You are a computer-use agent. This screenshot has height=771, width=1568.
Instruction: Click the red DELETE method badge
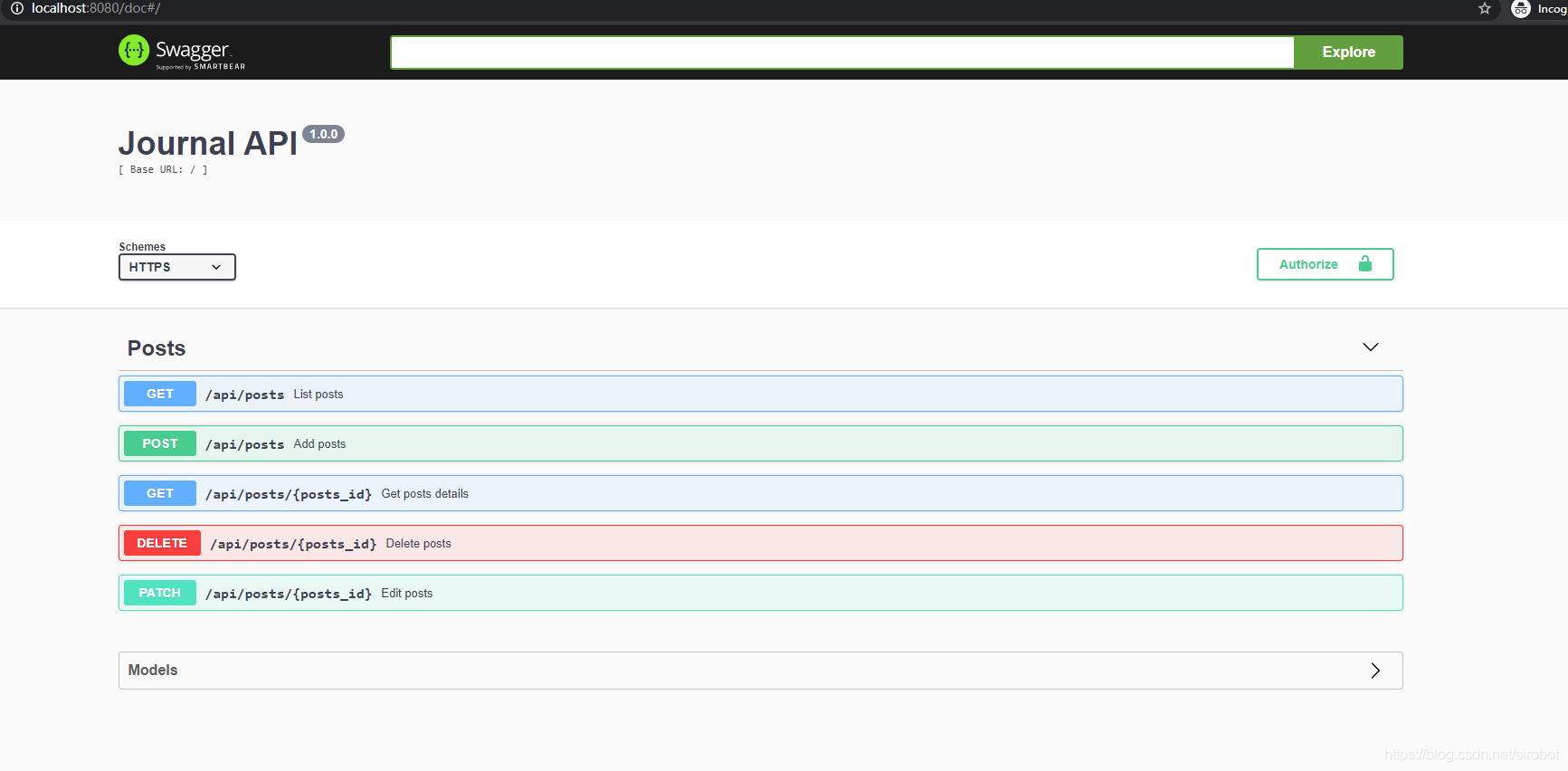pos(162,543)
